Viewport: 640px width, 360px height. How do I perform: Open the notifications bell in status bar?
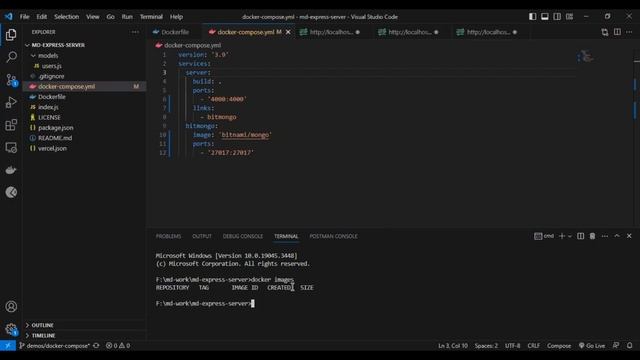click(x=629, y=346)
